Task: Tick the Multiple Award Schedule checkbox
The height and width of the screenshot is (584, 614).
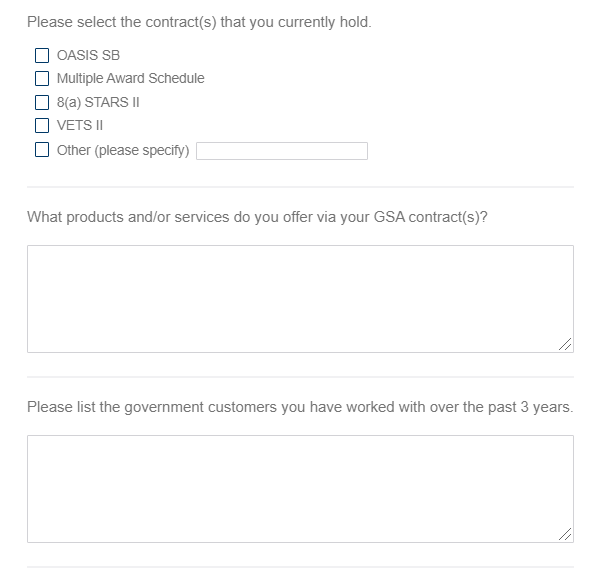Action: coord(42,78)
